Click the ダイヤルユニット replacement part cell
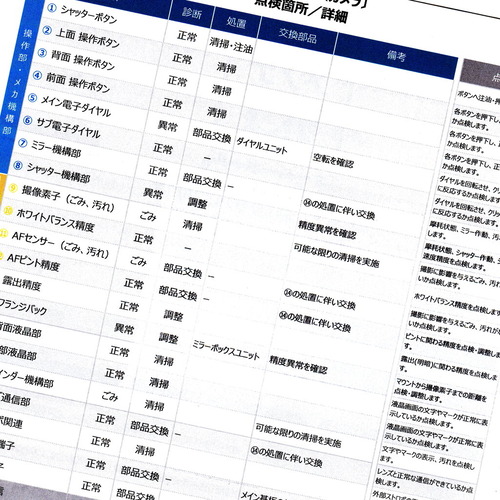The image size is (500, 500). [262, 145]
